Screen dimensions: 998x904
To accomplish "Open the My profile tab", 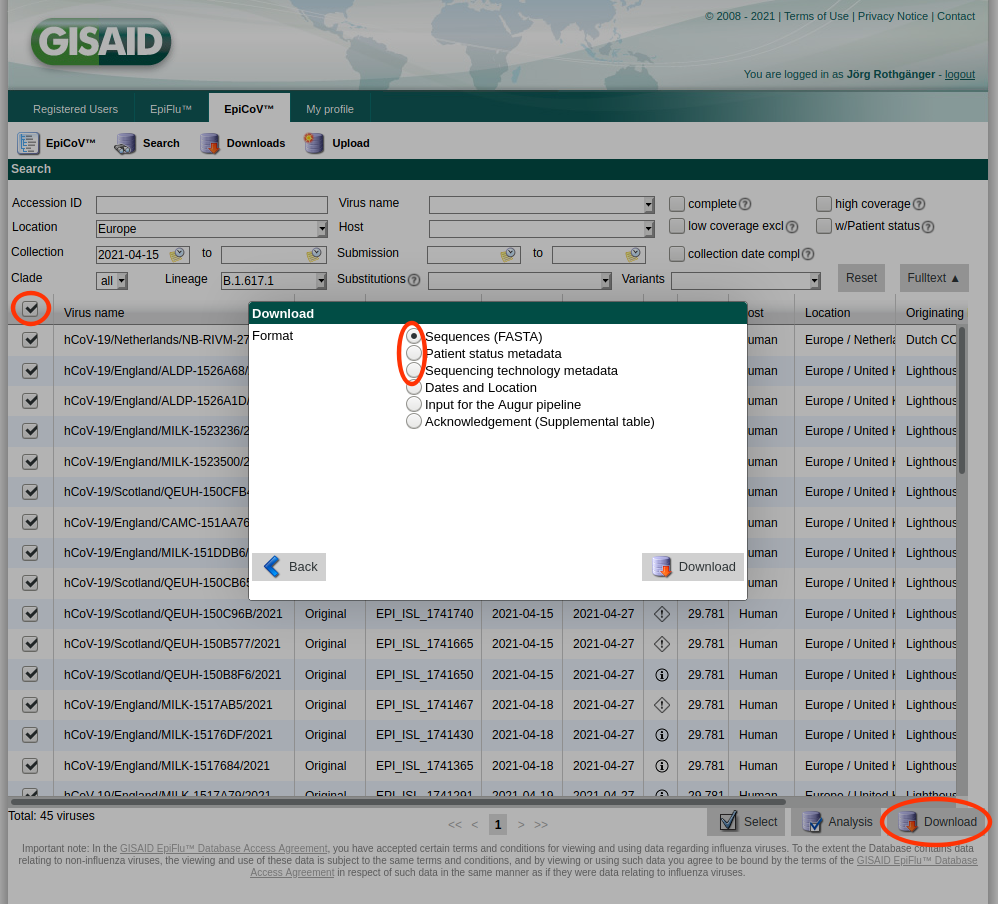I will [x=330, y=109].
